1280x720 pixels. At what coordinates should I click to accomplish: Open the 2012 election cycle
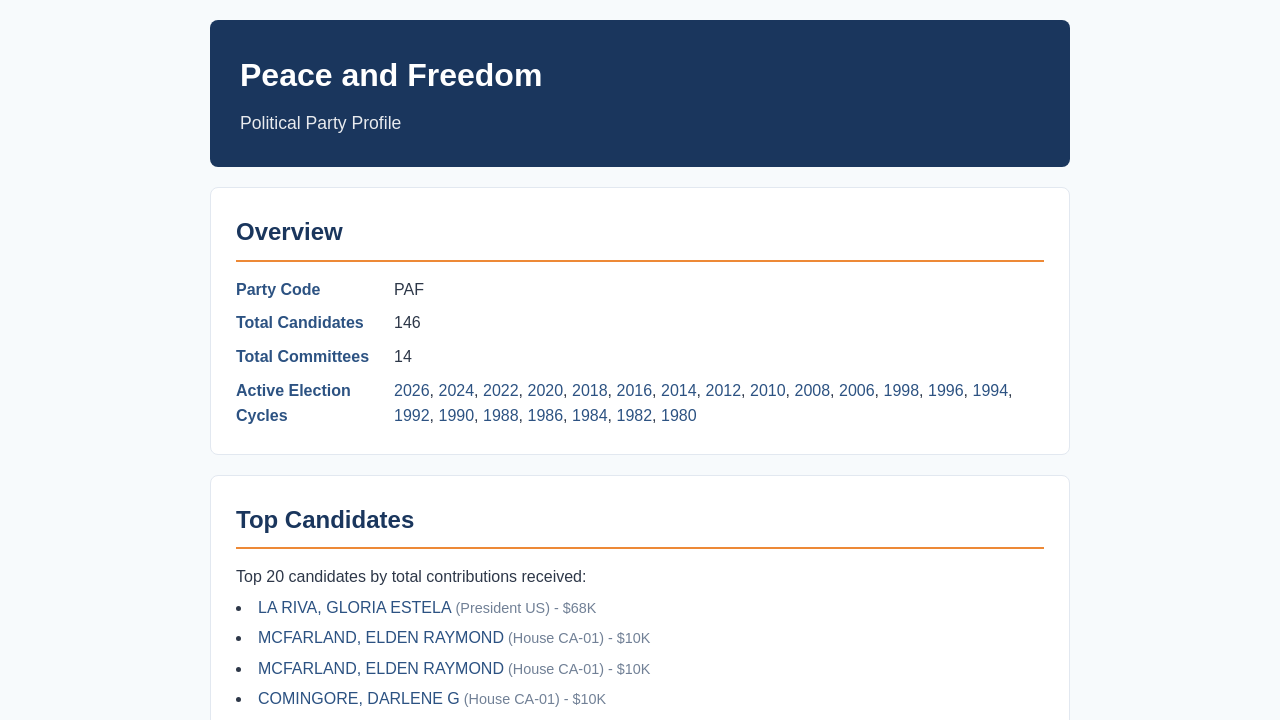[723, 391]
